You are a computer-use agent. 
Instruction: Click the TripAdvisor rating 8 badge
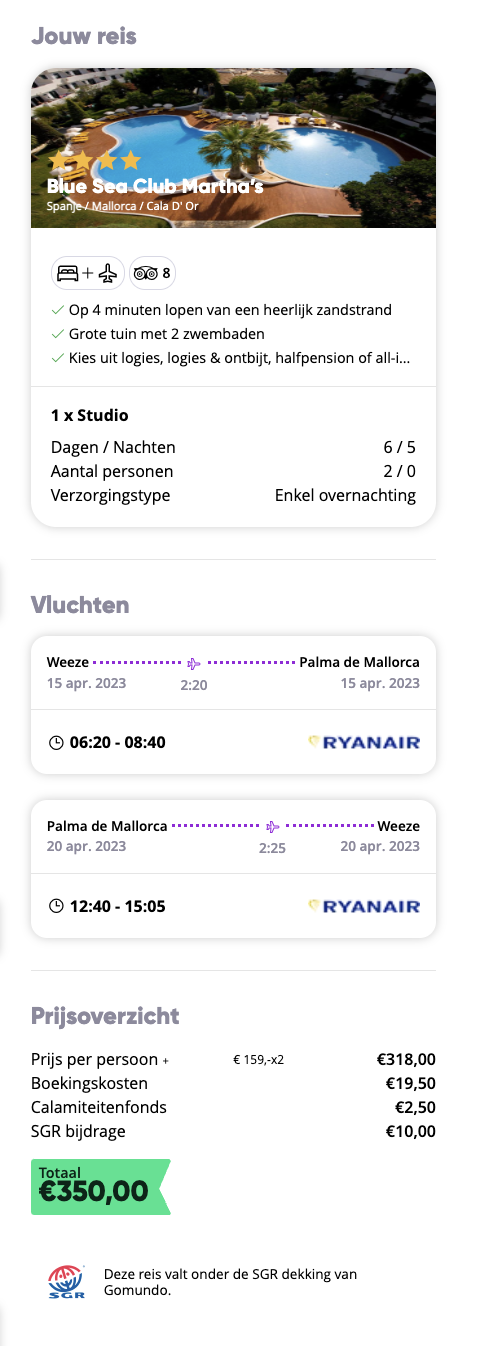pos(152,272)
